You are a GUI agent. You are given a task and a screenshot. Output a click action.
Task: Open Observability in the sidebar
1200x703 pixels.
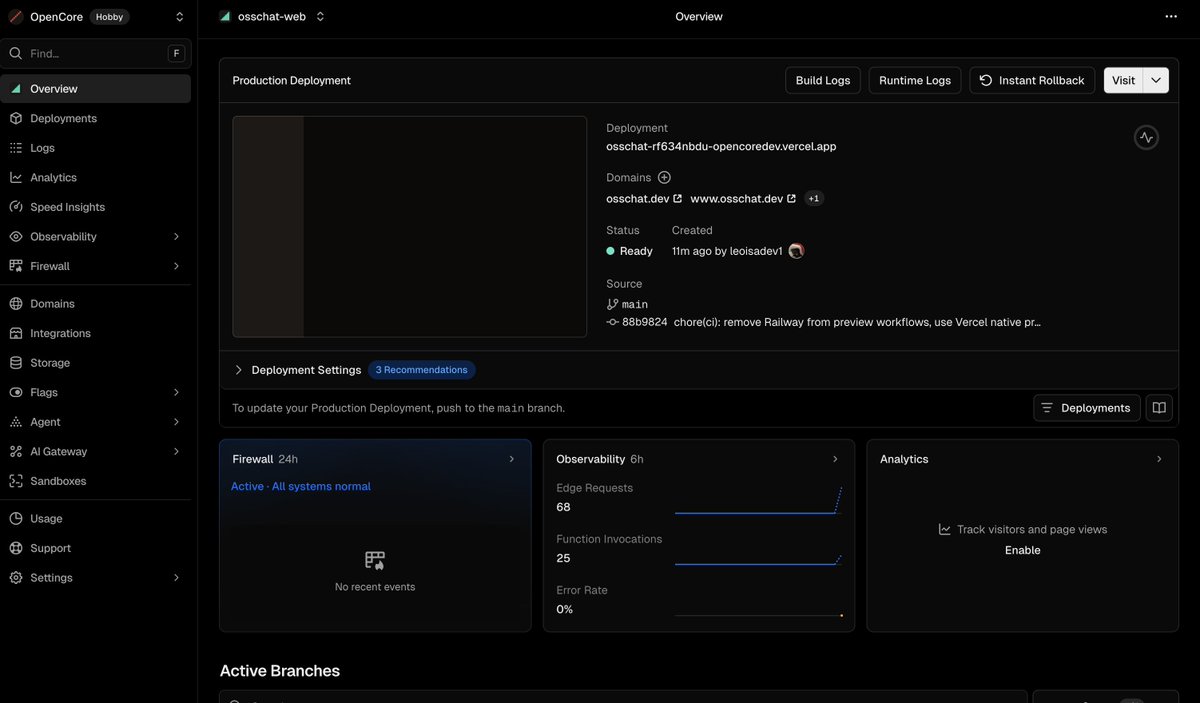click(x=96, y=237)
